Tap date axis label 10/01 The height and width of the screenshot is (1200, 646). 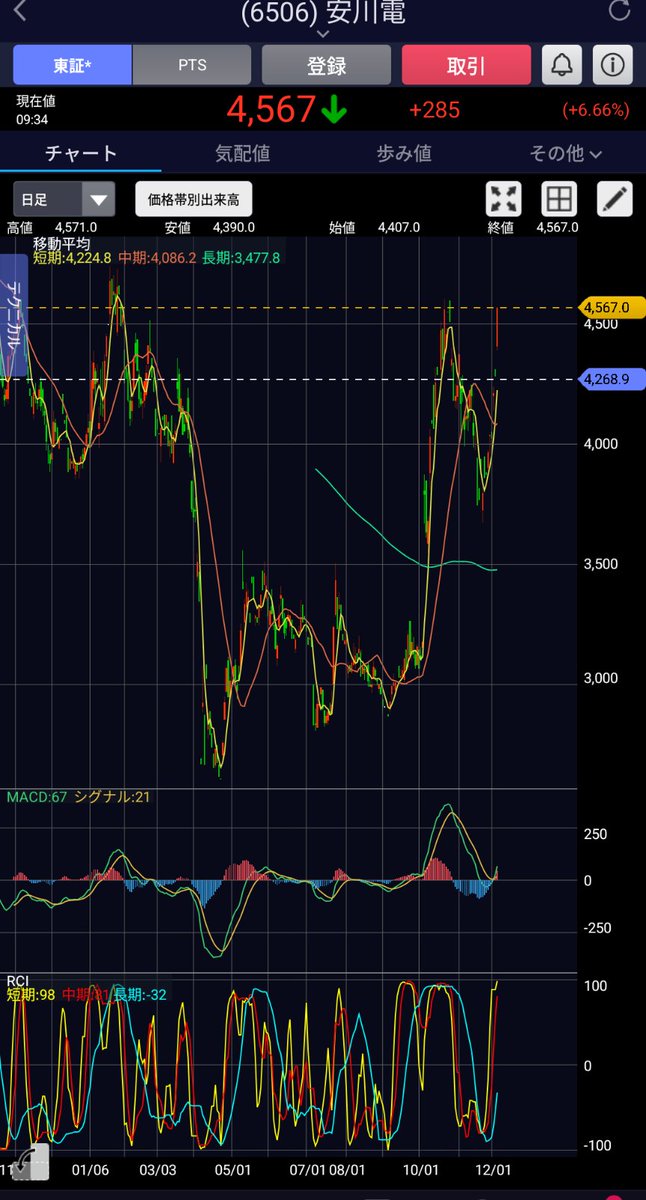(x=421, y=1168)
